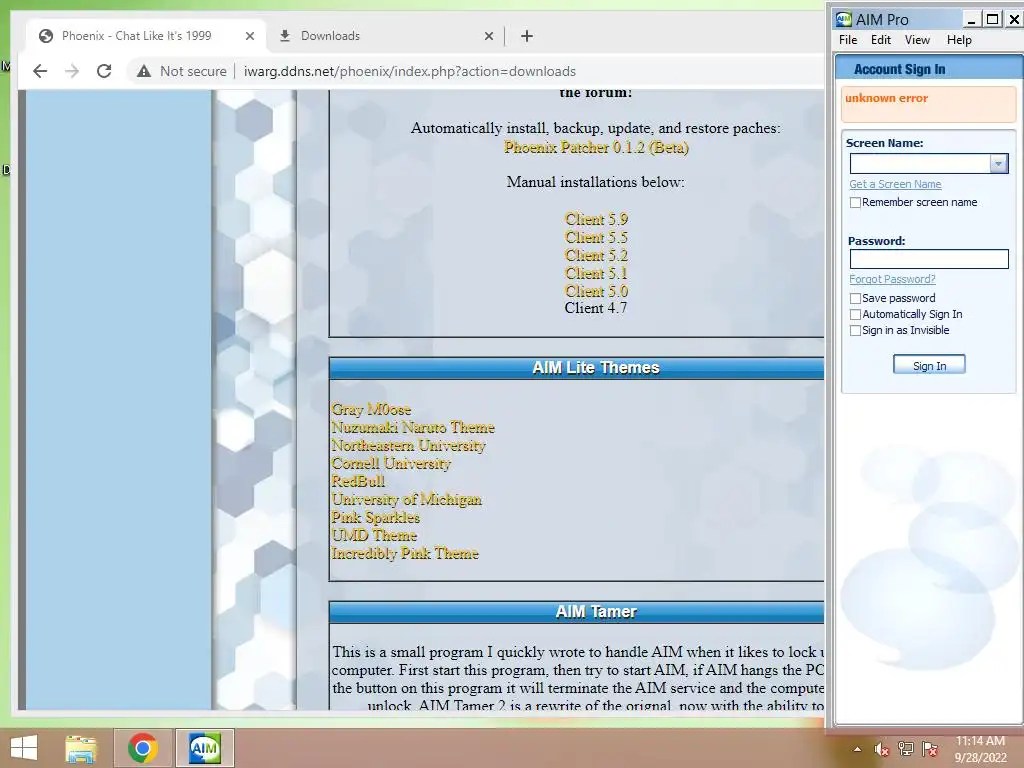Open Windows Start menu
Image resolution: width=1024 pixels, height=768 pixels.
pyautogui.click(x=24, y=748)
